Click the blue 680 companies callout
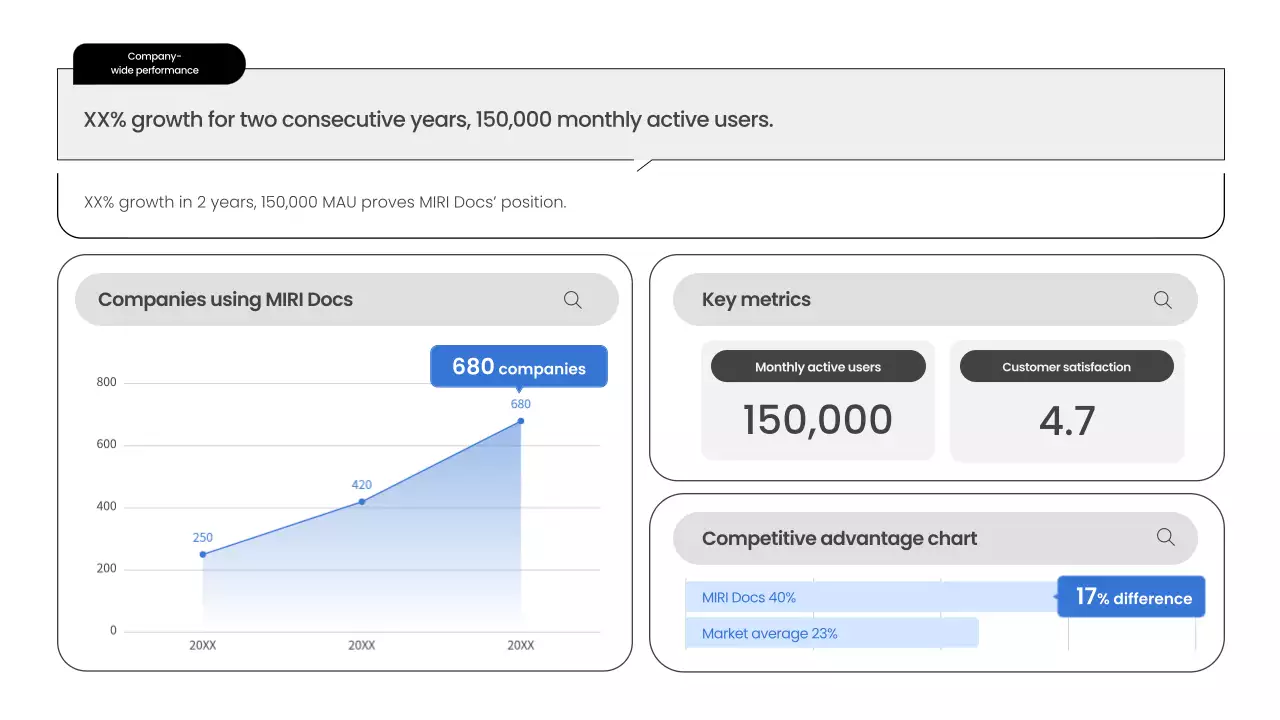 518,367
